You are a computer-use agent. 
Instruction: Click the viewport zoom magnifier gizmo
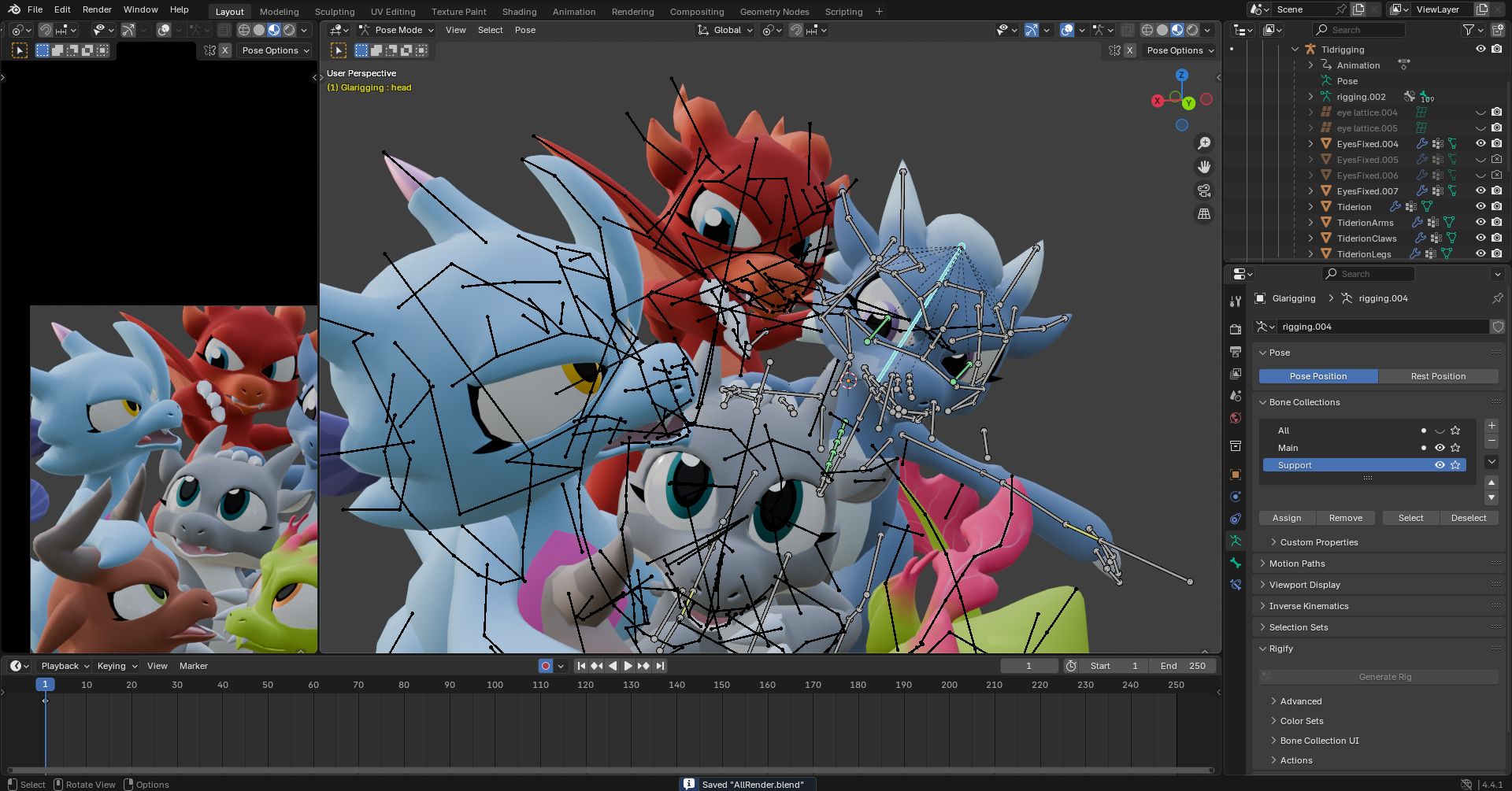(x=1204, y=143)
